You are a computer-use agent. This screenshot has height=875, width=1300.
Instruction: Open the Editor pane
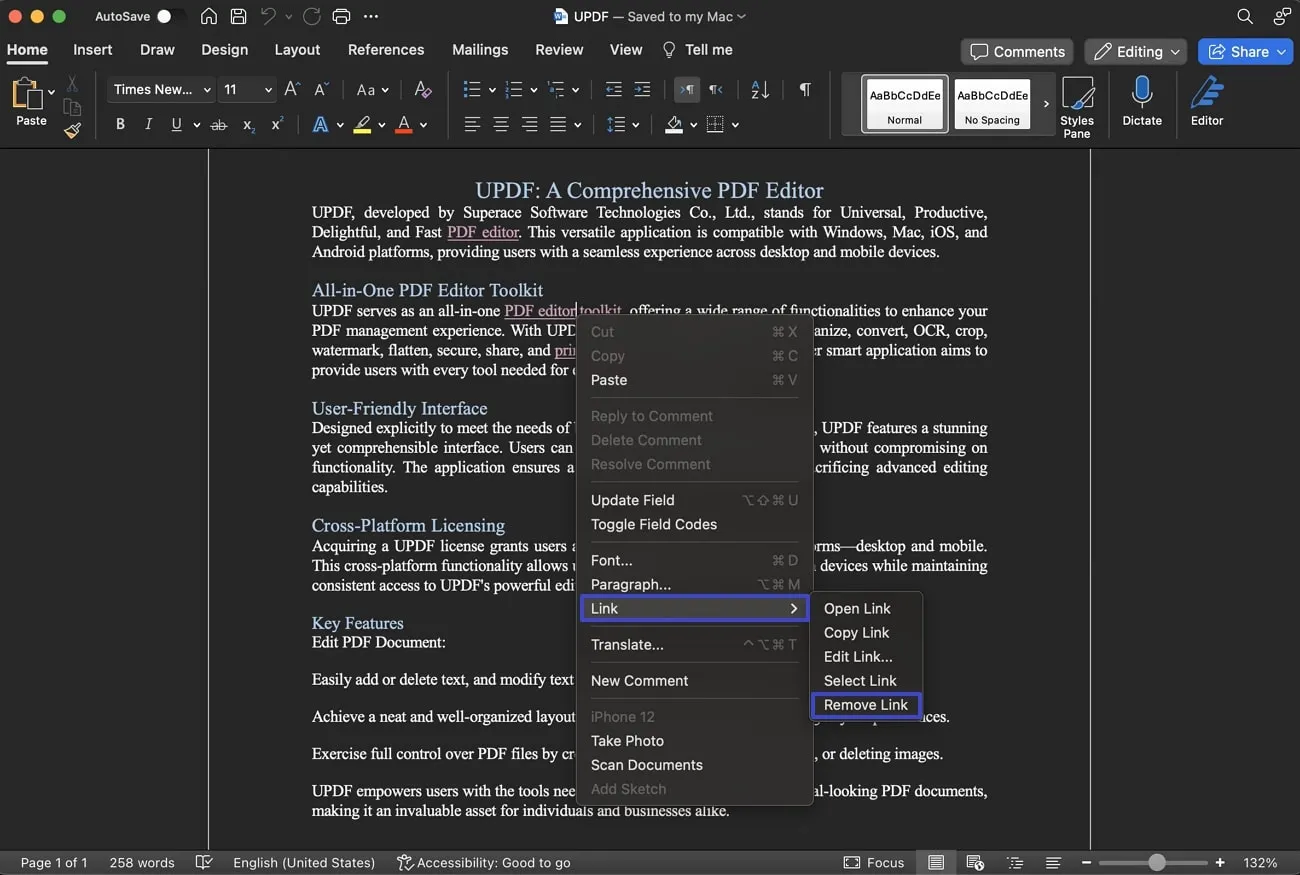pyautogui.click(x=1206, y=100)
